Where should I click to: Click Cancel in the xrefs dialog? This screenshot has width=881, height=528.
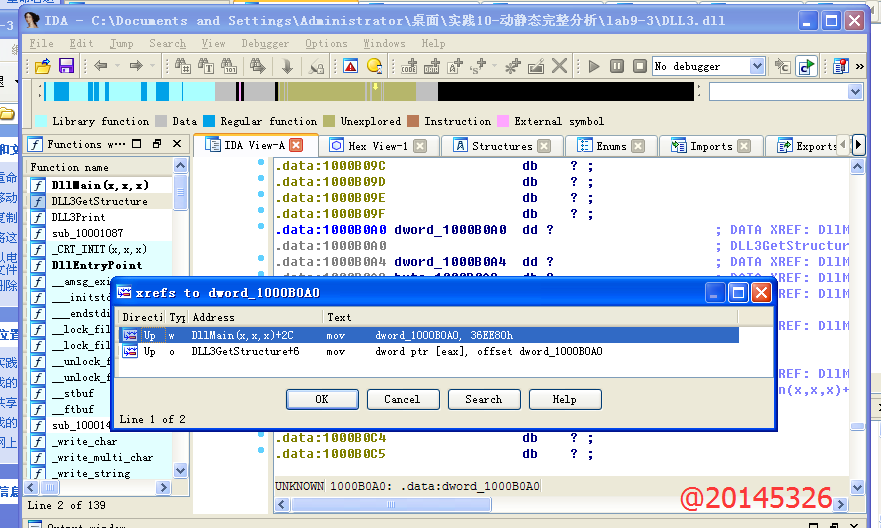(402, 399)
